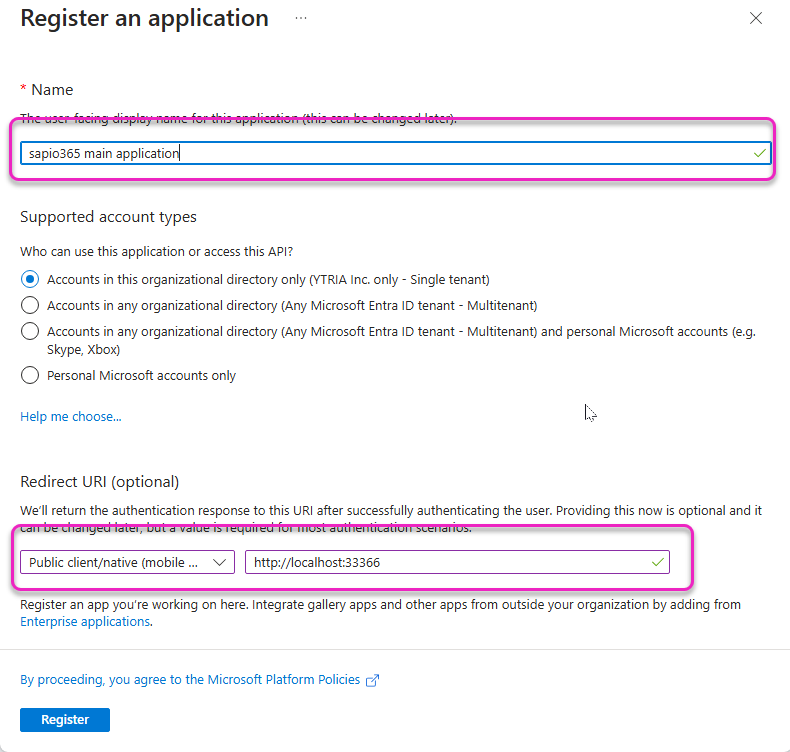The height and width of the screenshot is (752, 790).
Task: Click the ellipsis more options icon
Action: pos(301,18)
